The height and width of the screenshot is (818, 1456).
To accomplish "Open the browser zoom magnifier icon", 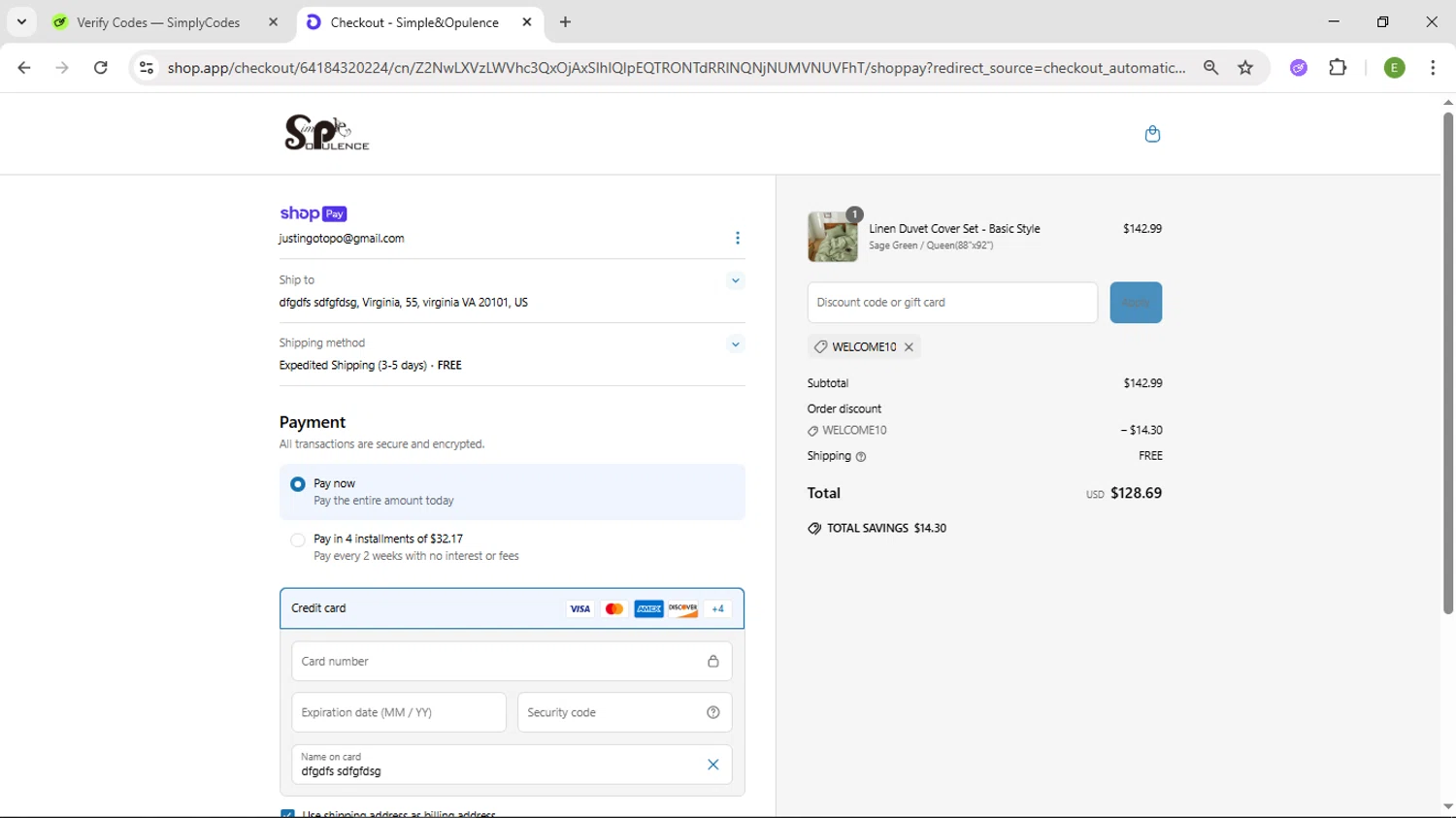I will click(1210, 68).
